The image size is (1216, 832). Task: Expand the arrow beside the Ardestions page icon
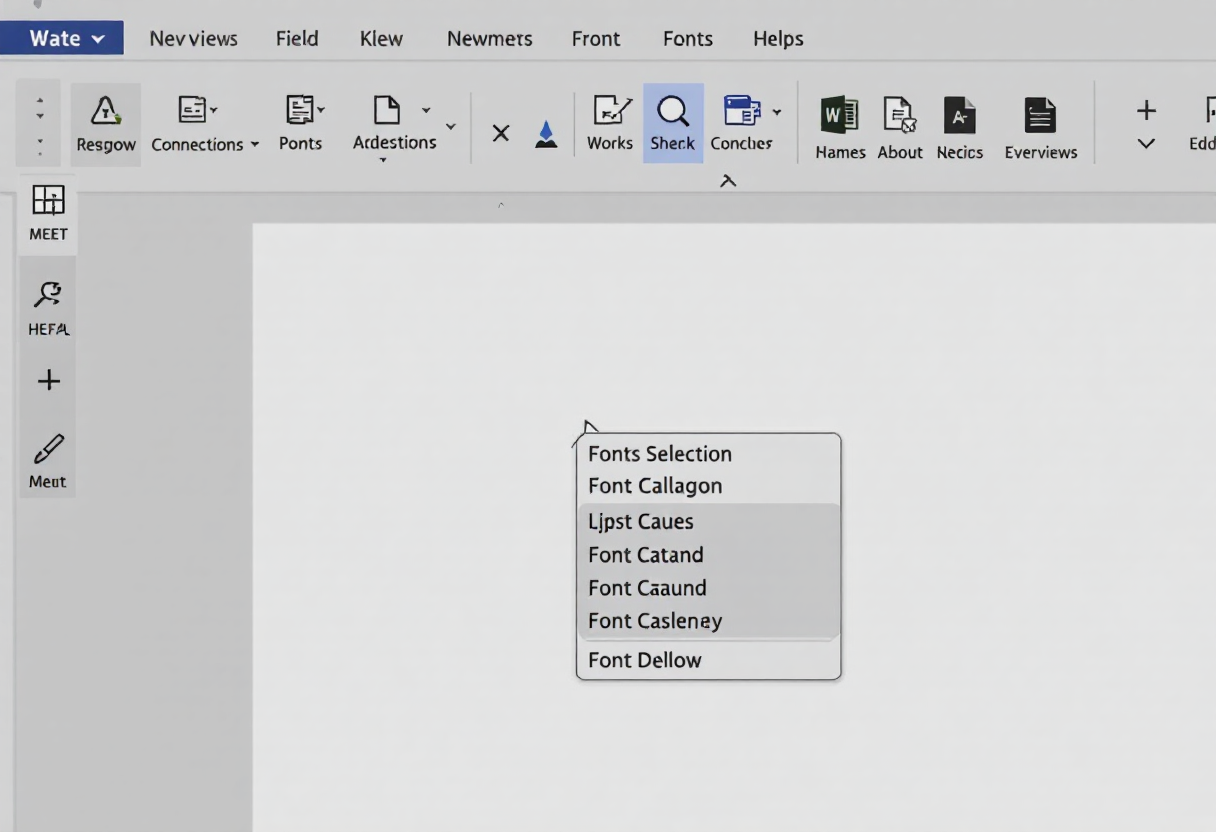coord(426,110)
